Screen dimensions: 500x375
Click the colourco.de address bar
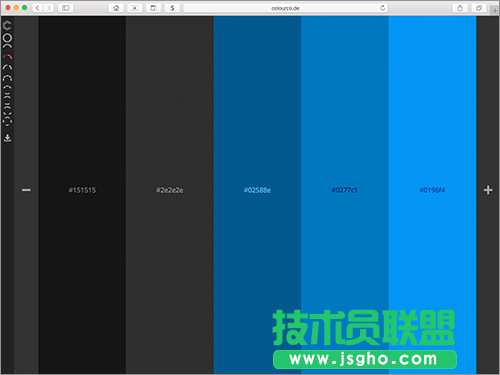coord(285,8)
